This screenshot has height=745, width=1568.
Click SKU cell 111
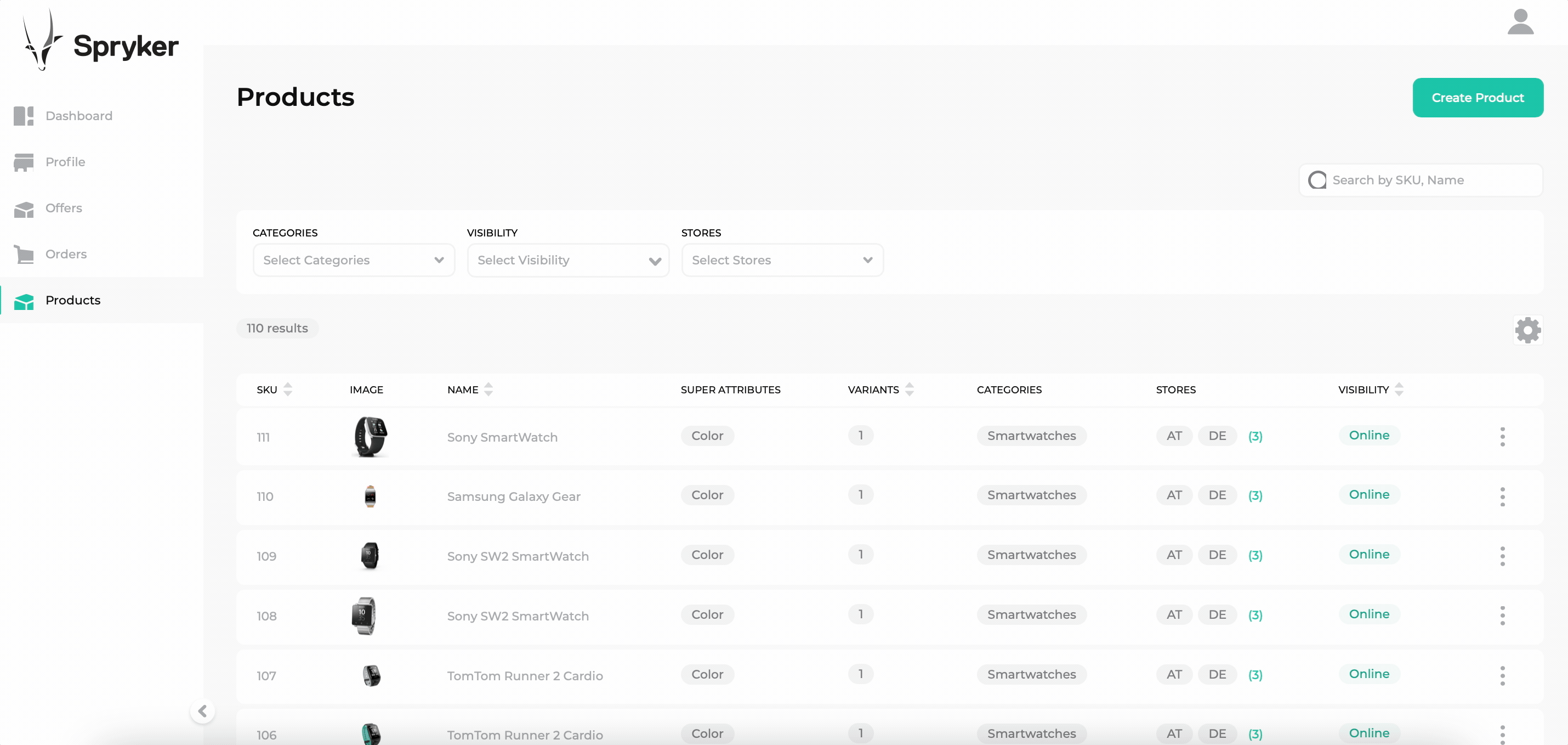(263, 437)
